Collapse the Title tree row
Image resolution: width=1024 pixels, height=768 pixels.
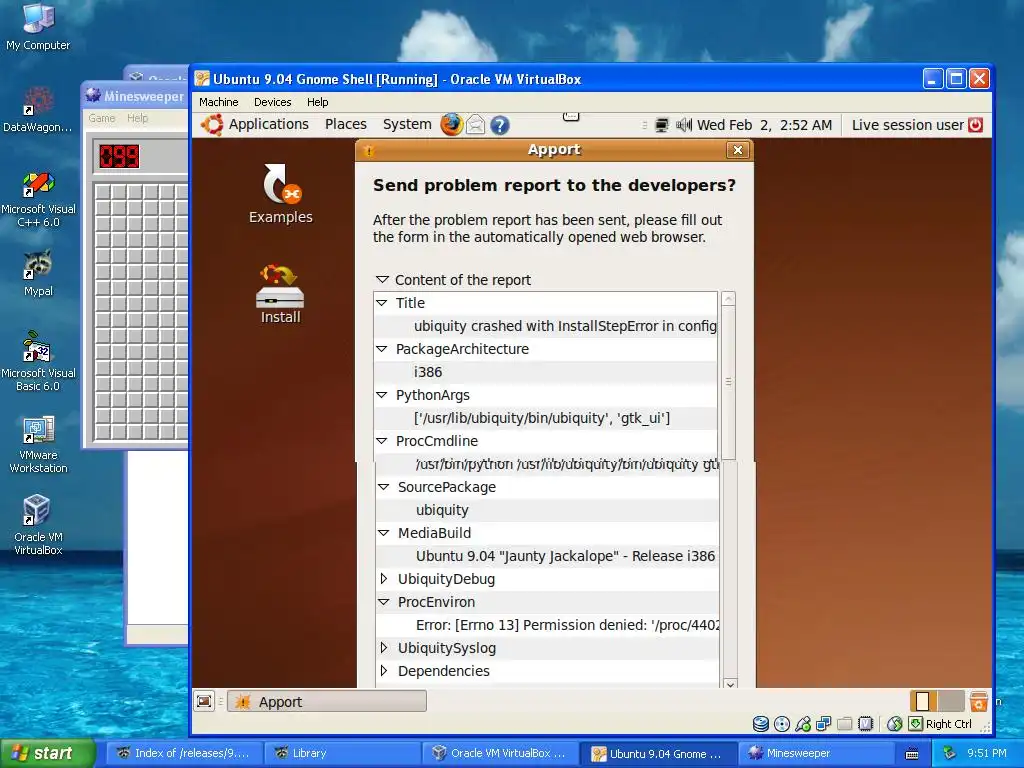click(x=382, y=303)
